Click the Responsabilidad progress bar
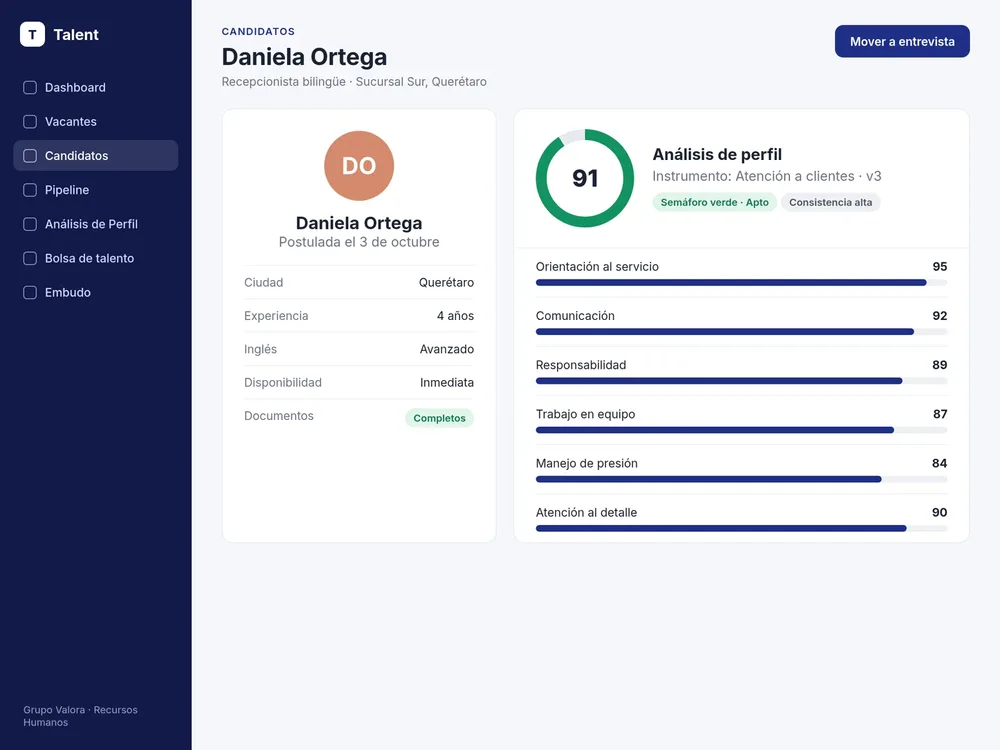The width and height of the screenshot is (1000, 750). pyautogui.click(x=741, y=381)
